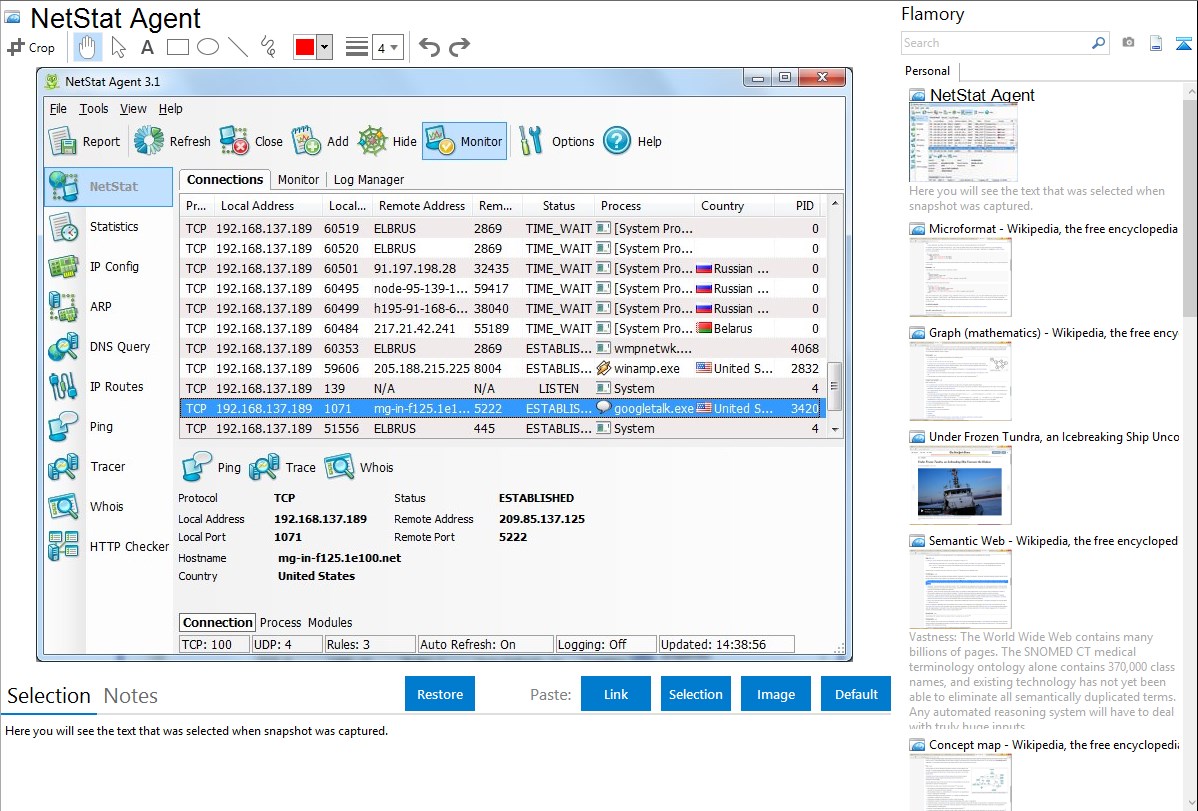Open Statistics in the sidebar

pos(108,227)
